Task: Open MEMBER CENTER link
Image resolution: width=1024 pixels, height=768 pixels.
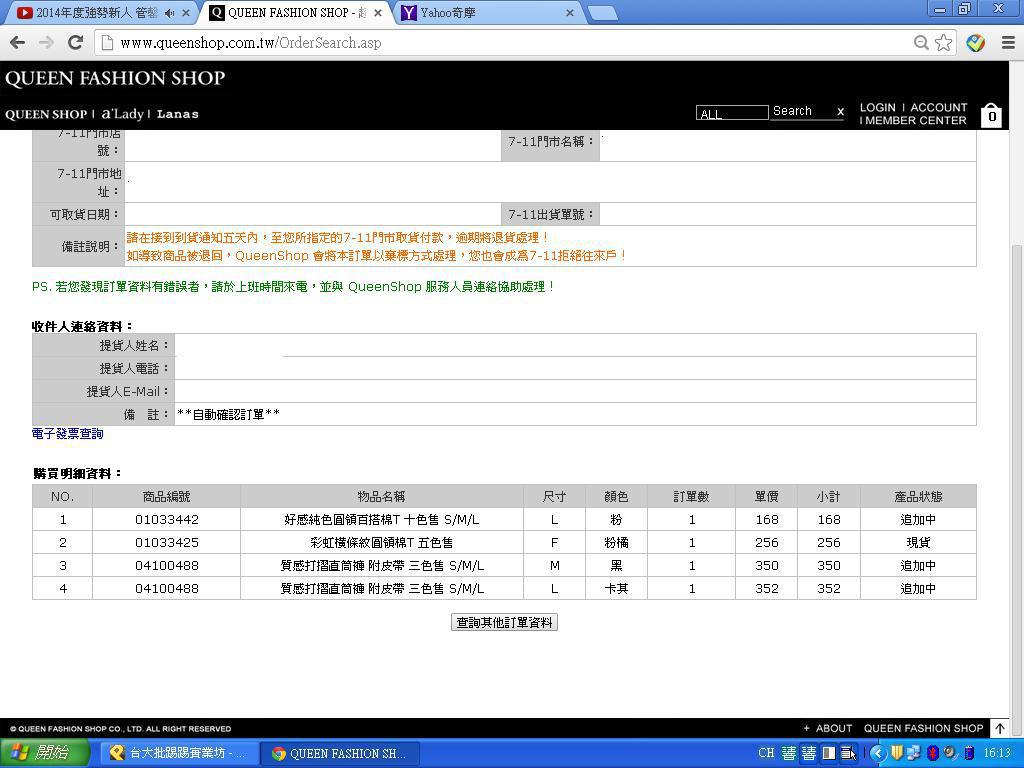Action: [x=916, y=121]
